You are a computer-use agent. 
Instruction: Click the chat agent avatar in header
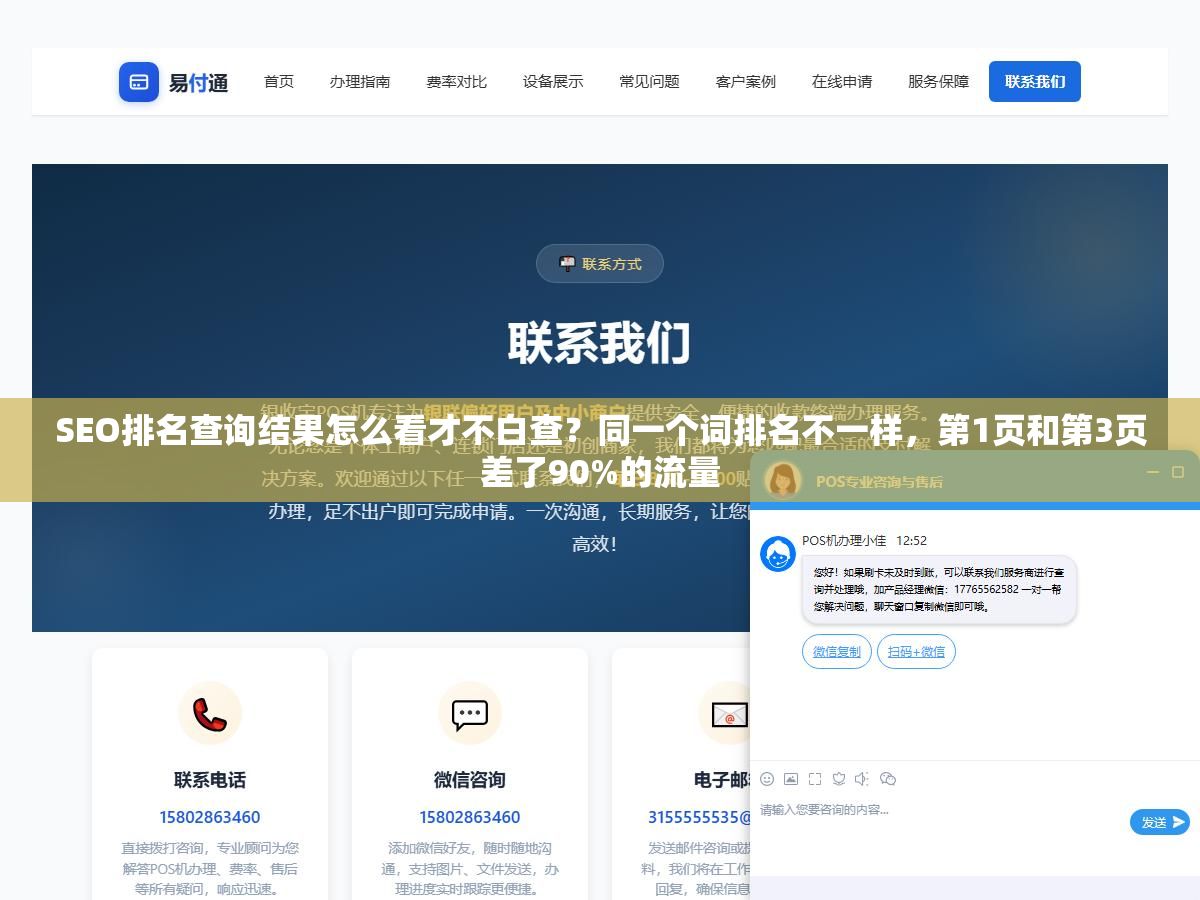click(x=782, y=479)
